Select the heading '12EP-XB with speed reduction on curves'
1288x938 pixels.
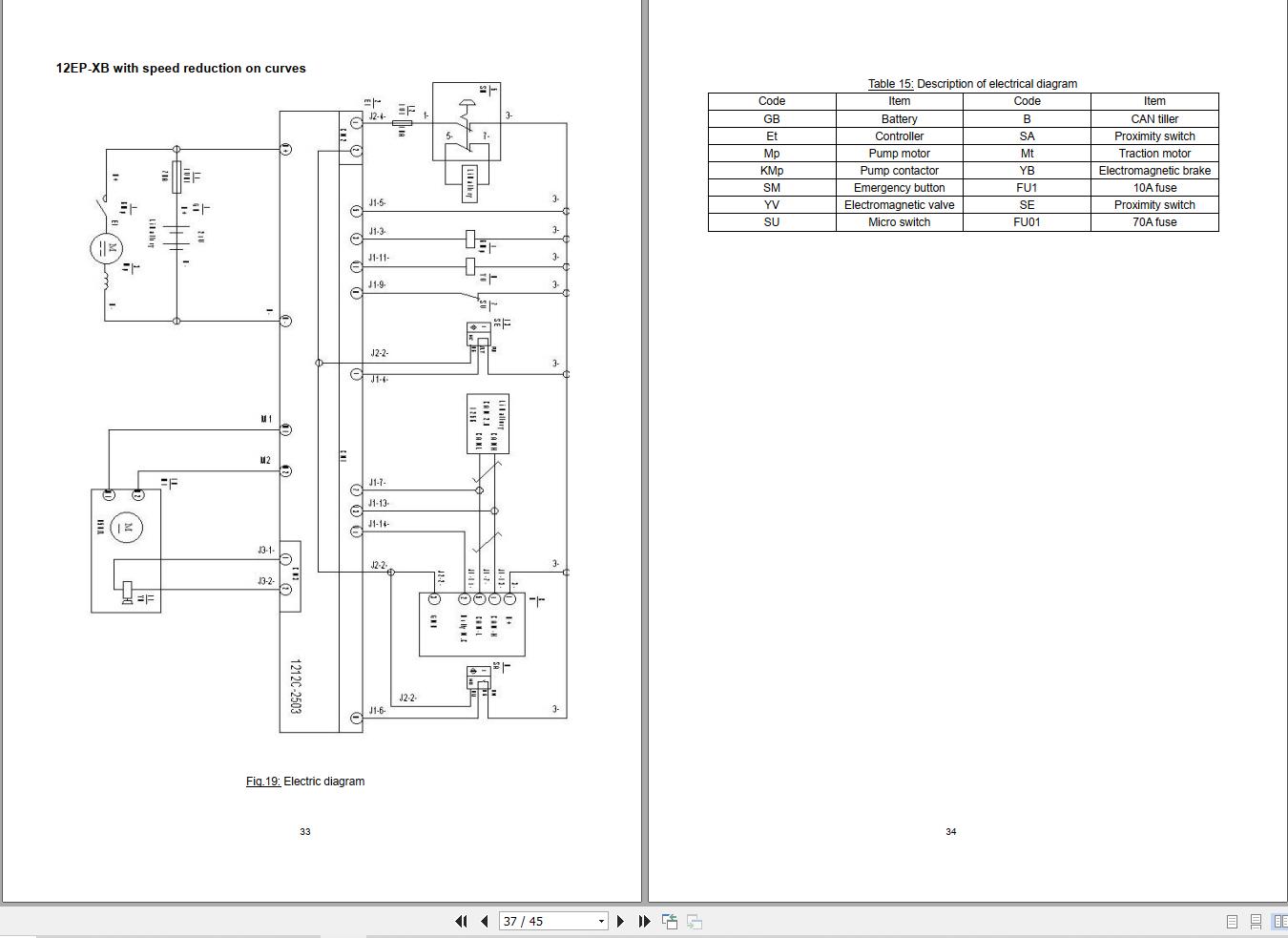coord(180,68)
